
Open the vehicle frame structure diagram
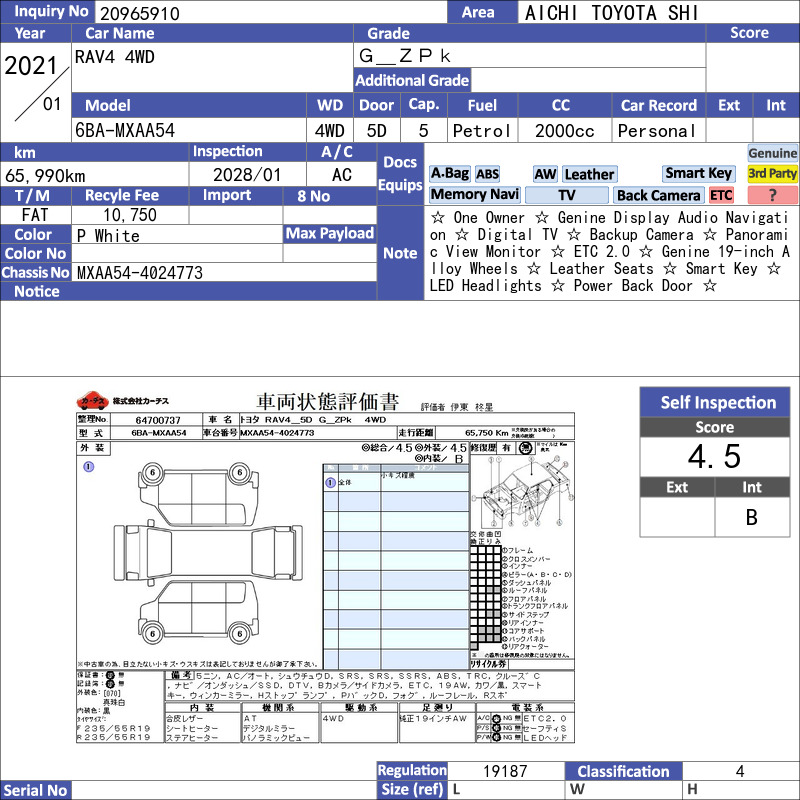522,491
